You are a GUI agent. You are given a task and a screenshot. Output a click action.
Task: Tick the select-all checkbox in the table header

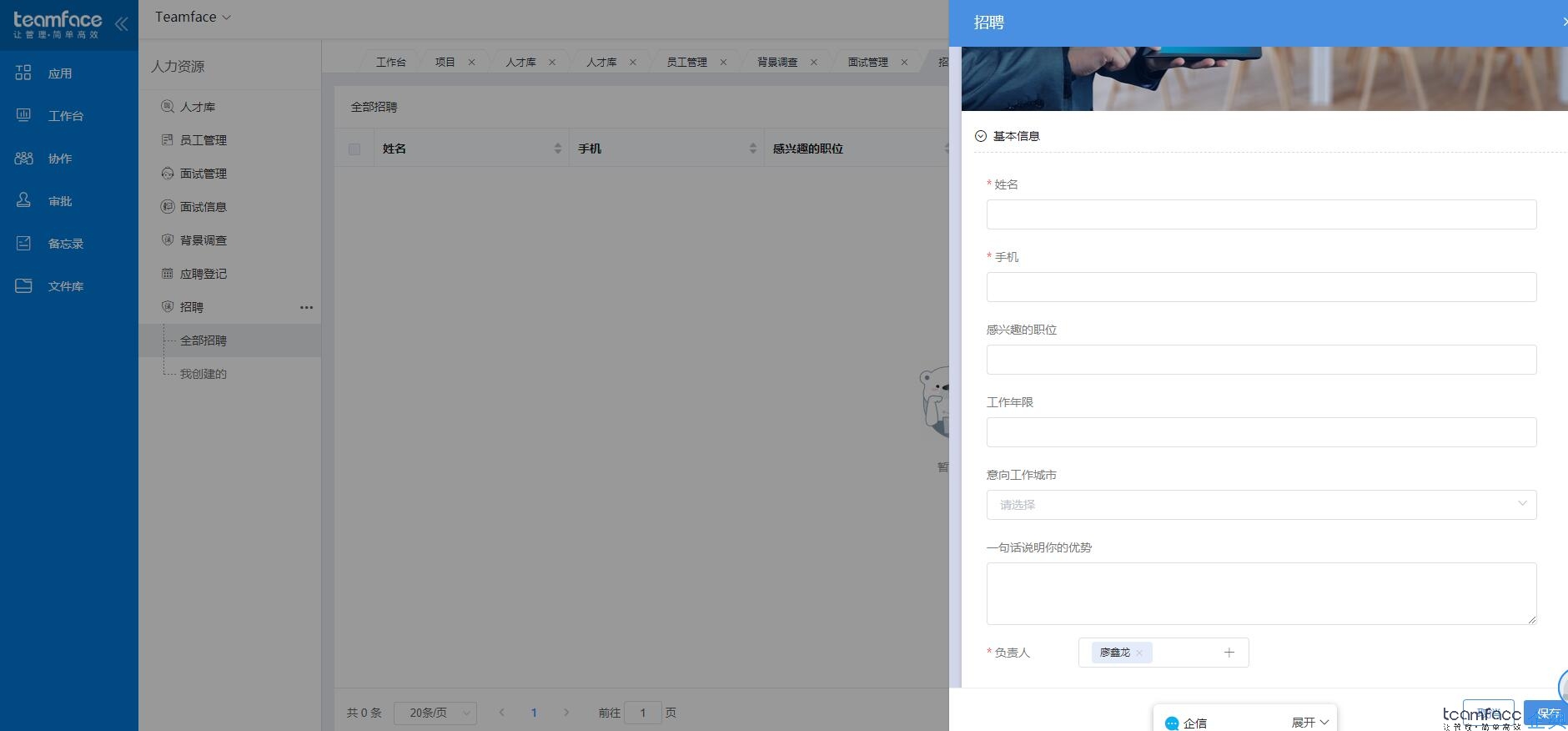click(x=354, y=149)
